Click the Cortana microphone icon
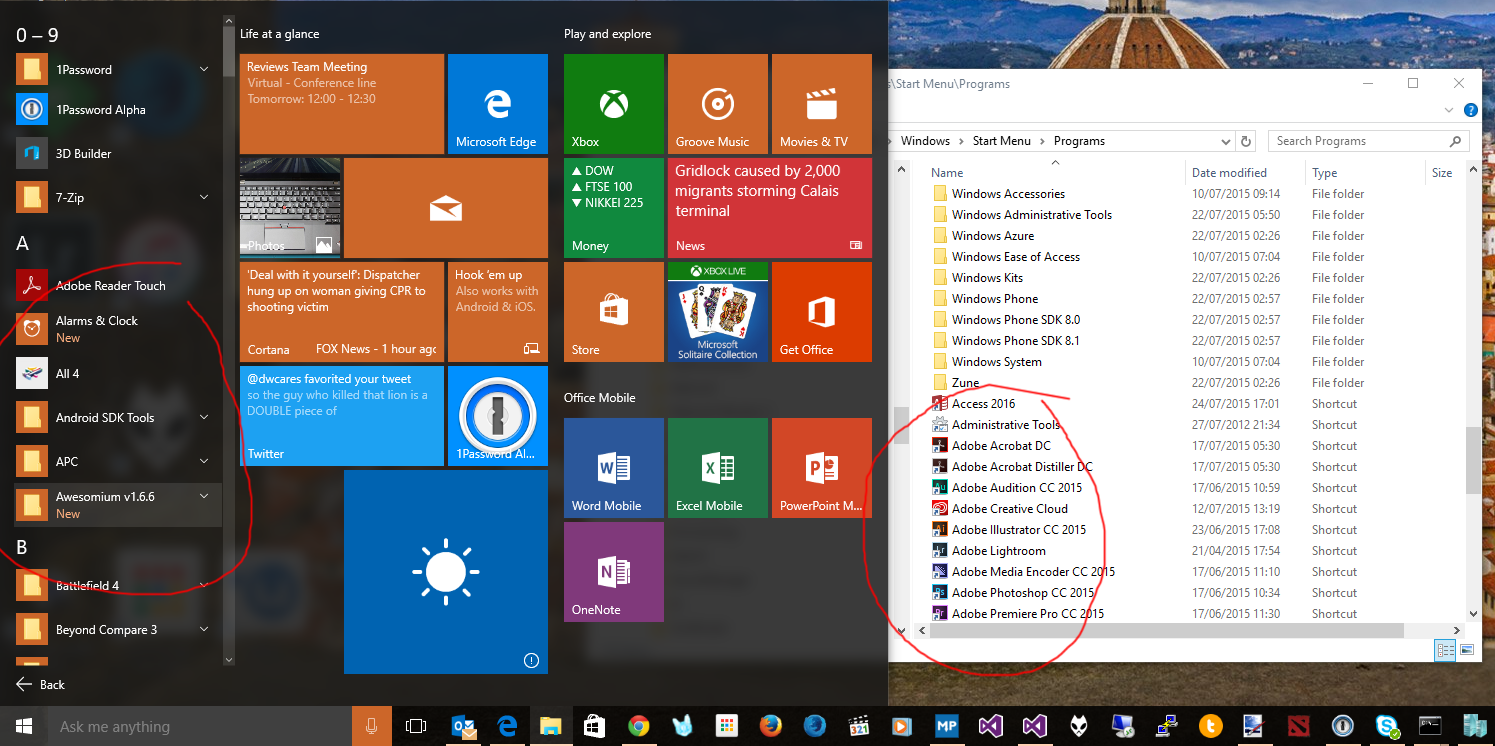The image size is (1495, 746). (x=371, y=726)
